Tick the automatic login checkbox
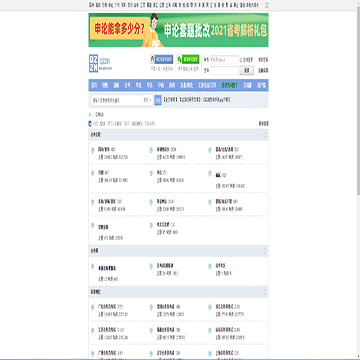This screenshot has height=360, width=360. 241,60
